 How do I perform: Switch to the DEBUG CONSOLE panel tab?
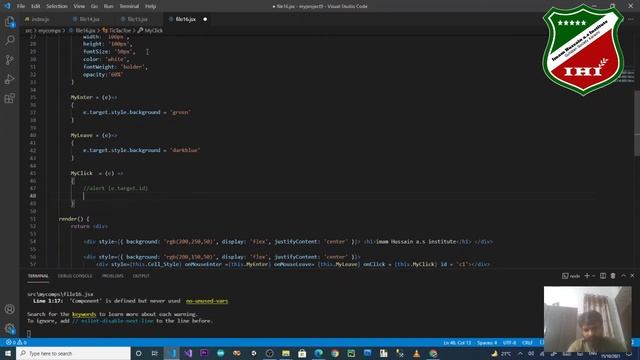point(75,276)
